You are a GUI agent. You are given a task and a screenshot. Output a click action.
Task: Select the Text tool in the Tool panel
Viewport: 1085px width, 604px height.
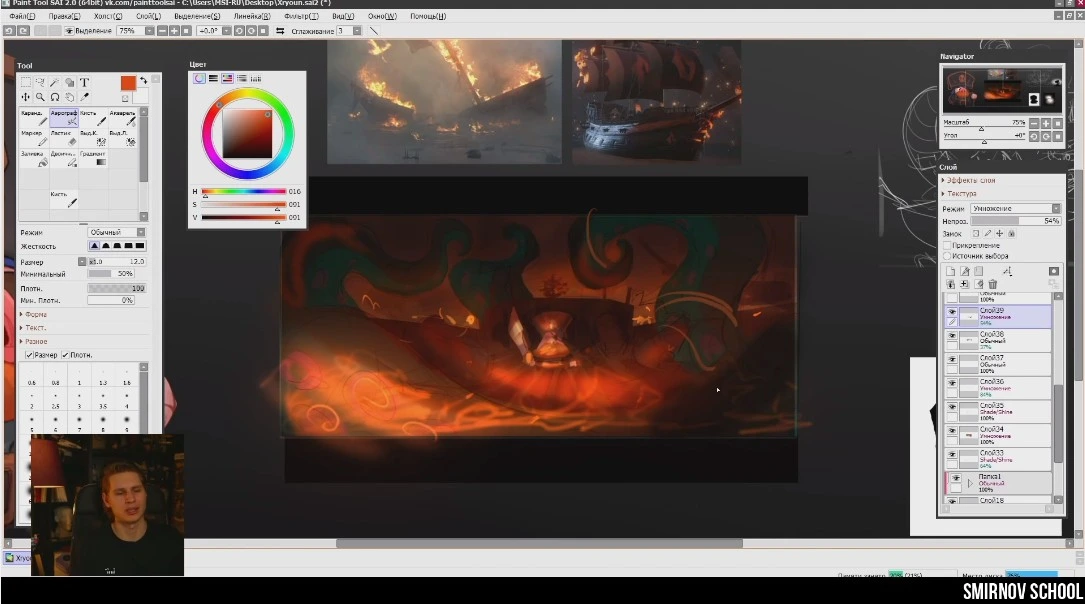coord(84,83)
